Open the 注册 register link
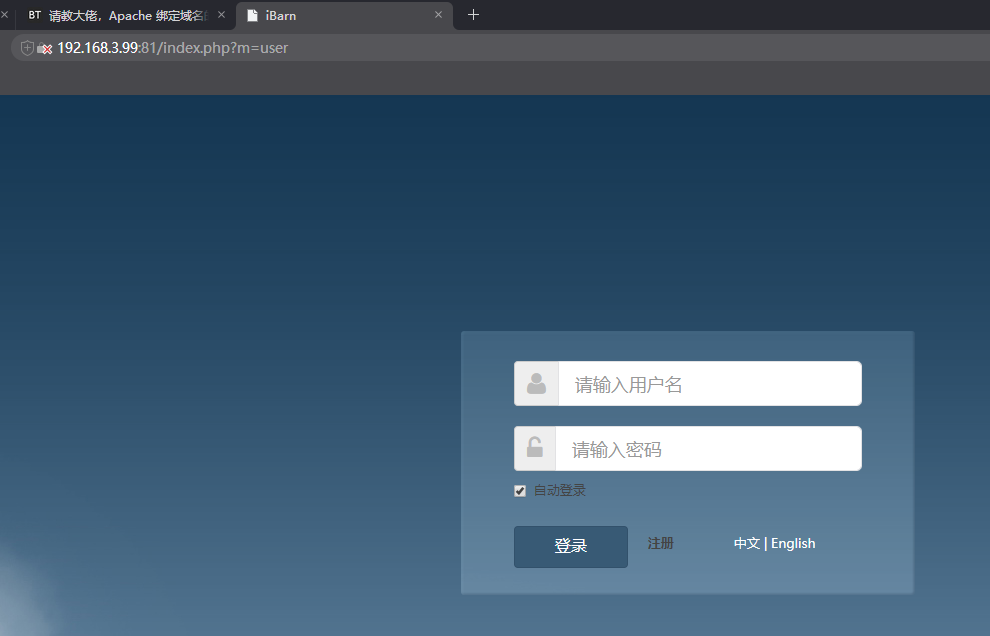 point(660,543)
